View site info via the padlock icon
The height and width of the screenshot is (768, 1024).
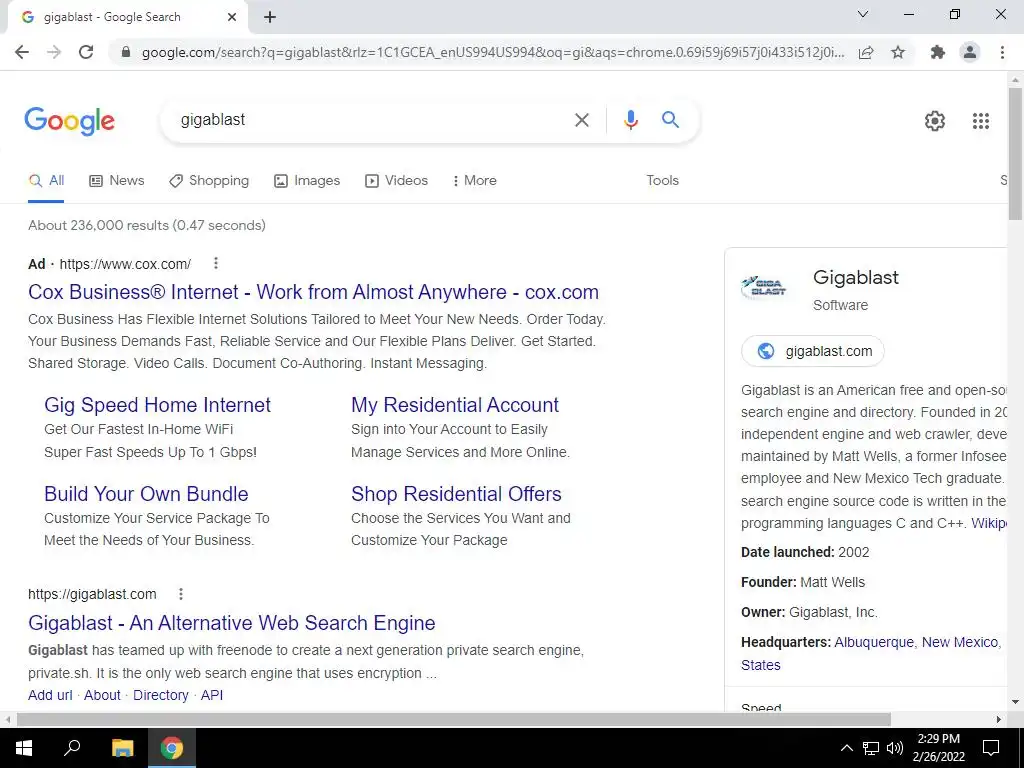pyautogui.click(x=126, y=52)
